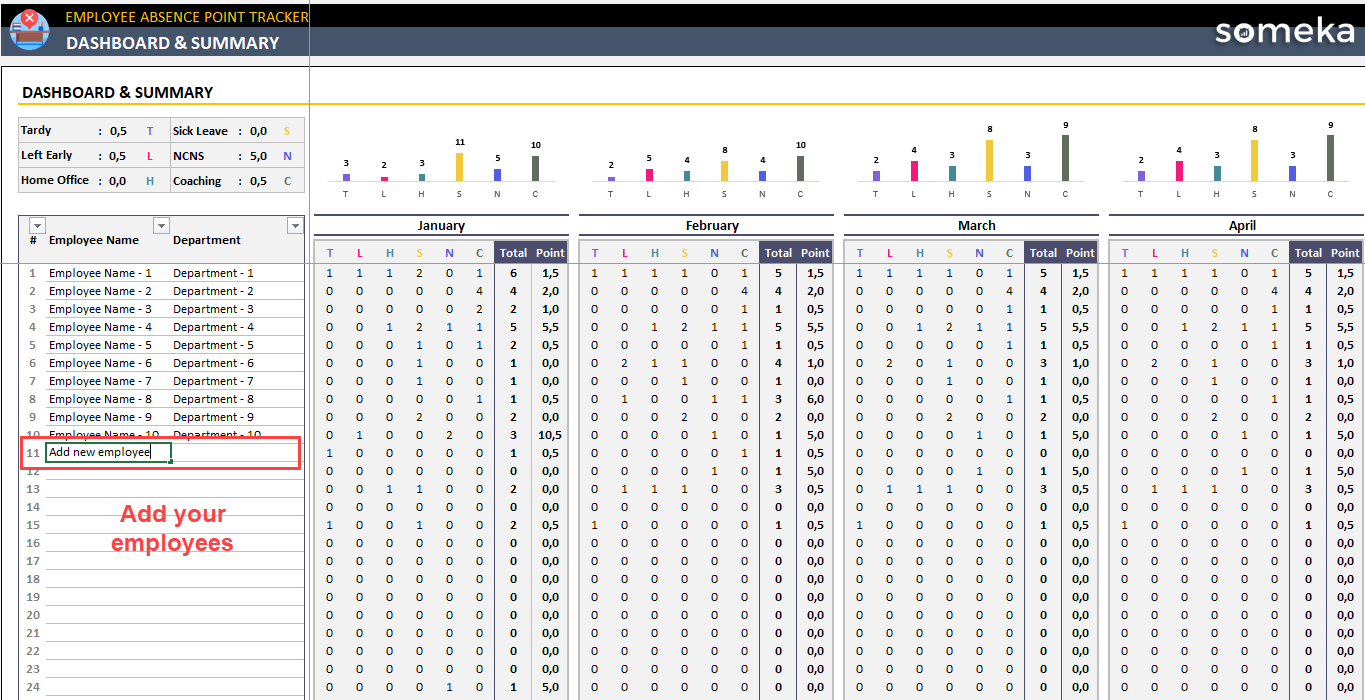Select the Department - 3 cell
This screenshot has width=1365, height=700.
213,309
